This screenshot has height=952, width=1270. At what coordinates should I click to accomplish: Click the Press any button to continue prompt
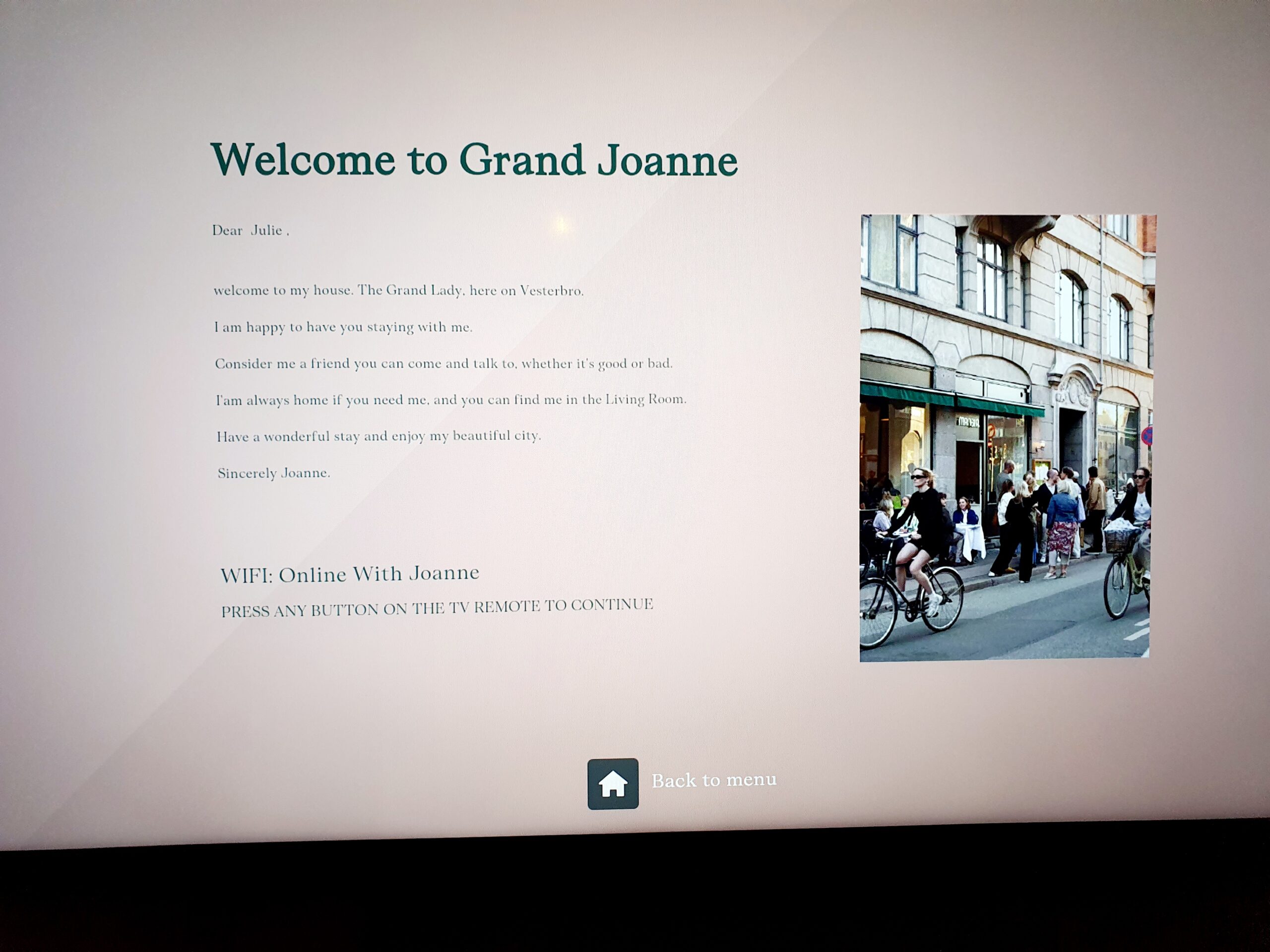pos(437,608)
